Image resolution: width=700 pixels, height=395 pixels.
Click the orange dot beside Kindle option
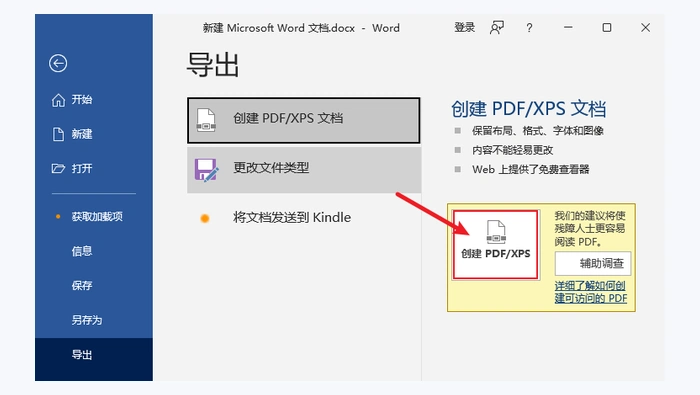[x=204, y=218]
